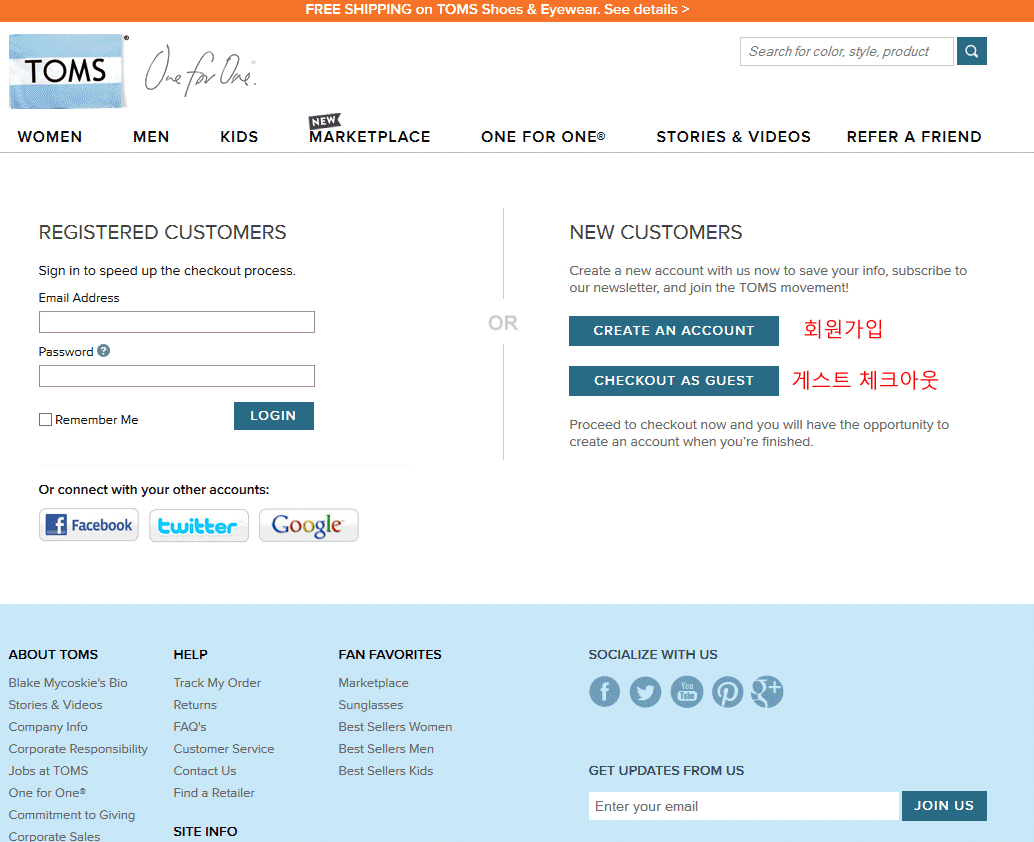Enable the Remember Me checkbox
The image size is (1034, 842).
pos(45,420)
